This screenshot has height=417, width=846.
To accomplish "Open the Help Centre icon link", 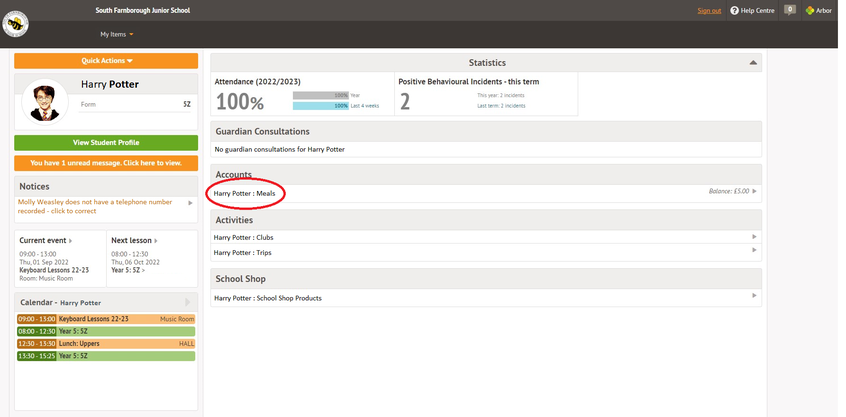I will coord(734,11).
